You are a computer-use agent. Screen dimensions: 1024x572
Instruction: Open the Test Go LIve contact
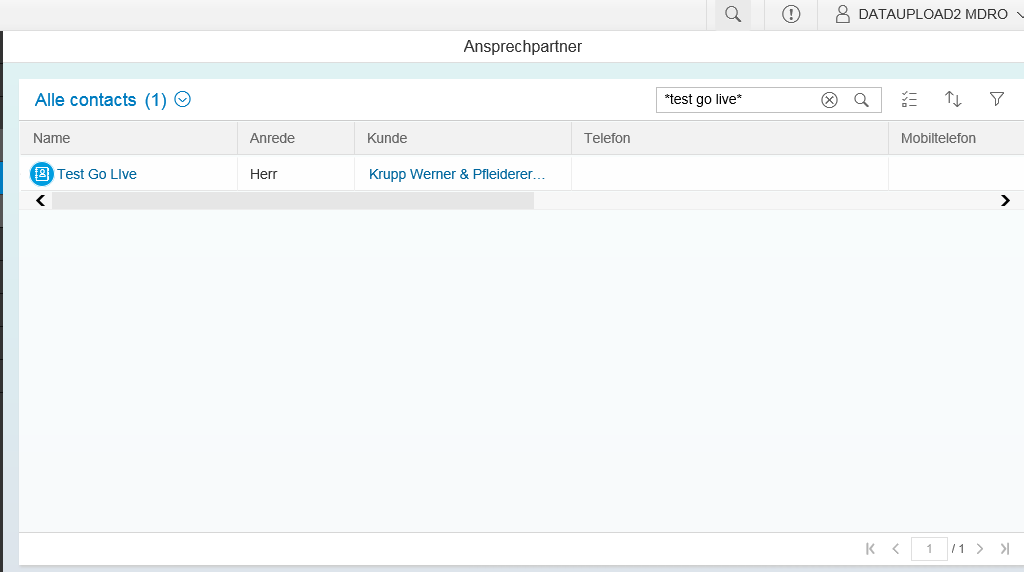tap(97, 174)
